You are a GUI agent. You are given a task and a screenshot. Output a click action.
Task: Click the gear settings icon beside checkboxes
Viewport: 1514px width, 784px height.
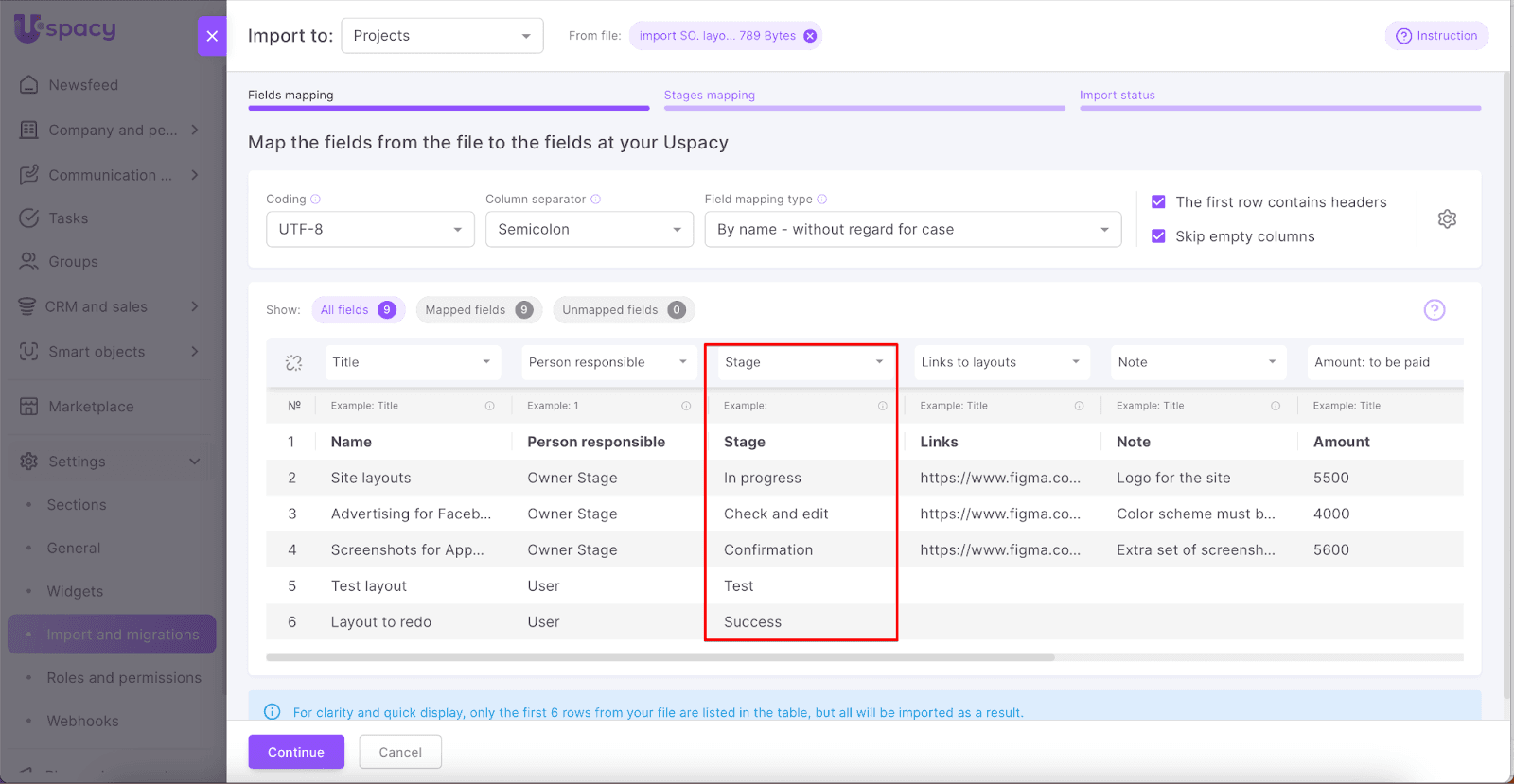(1447, 219)
